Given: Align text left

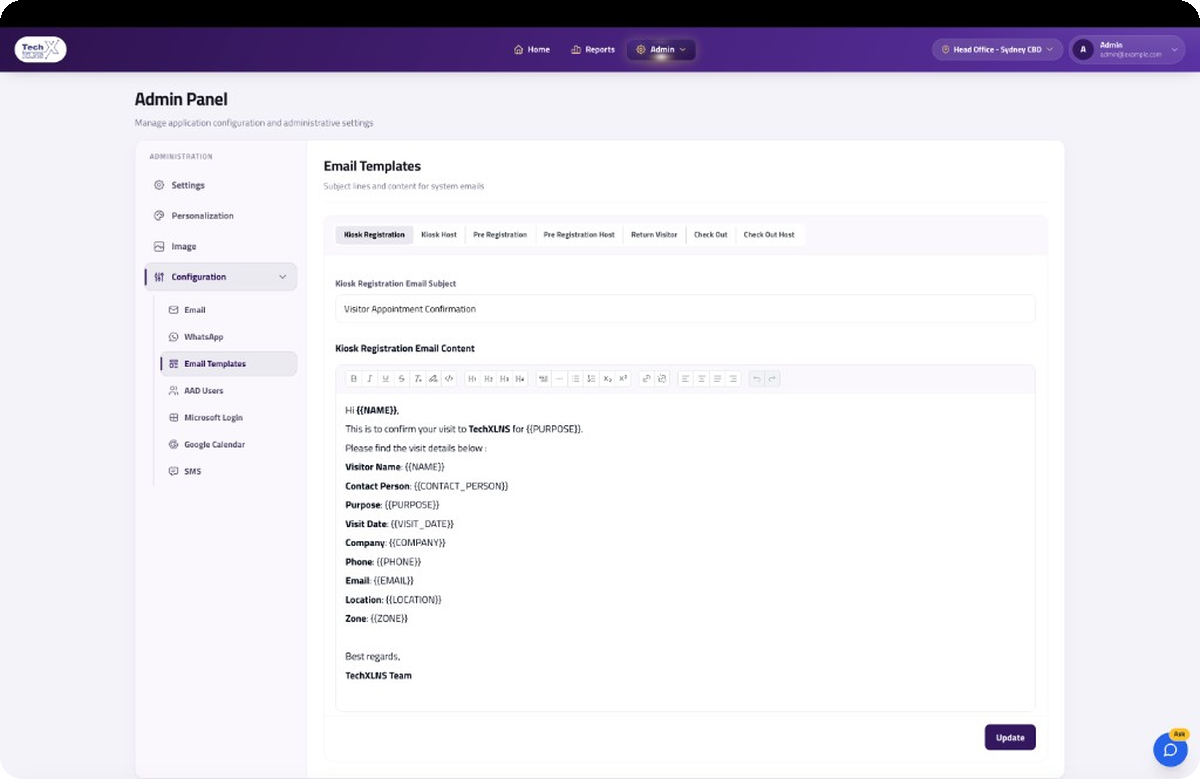Looking at the screenshot, I should coord(685,379).
